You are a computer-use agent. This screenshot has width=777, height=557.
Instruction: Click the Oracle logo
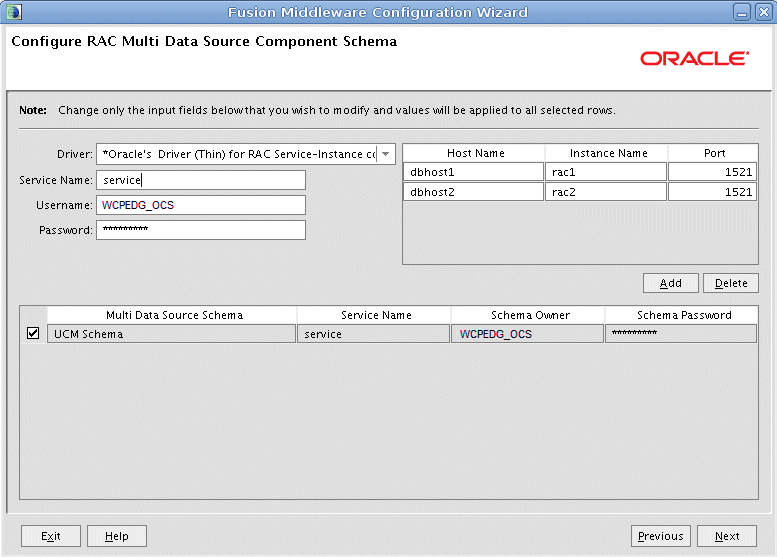tap(694, 58)
